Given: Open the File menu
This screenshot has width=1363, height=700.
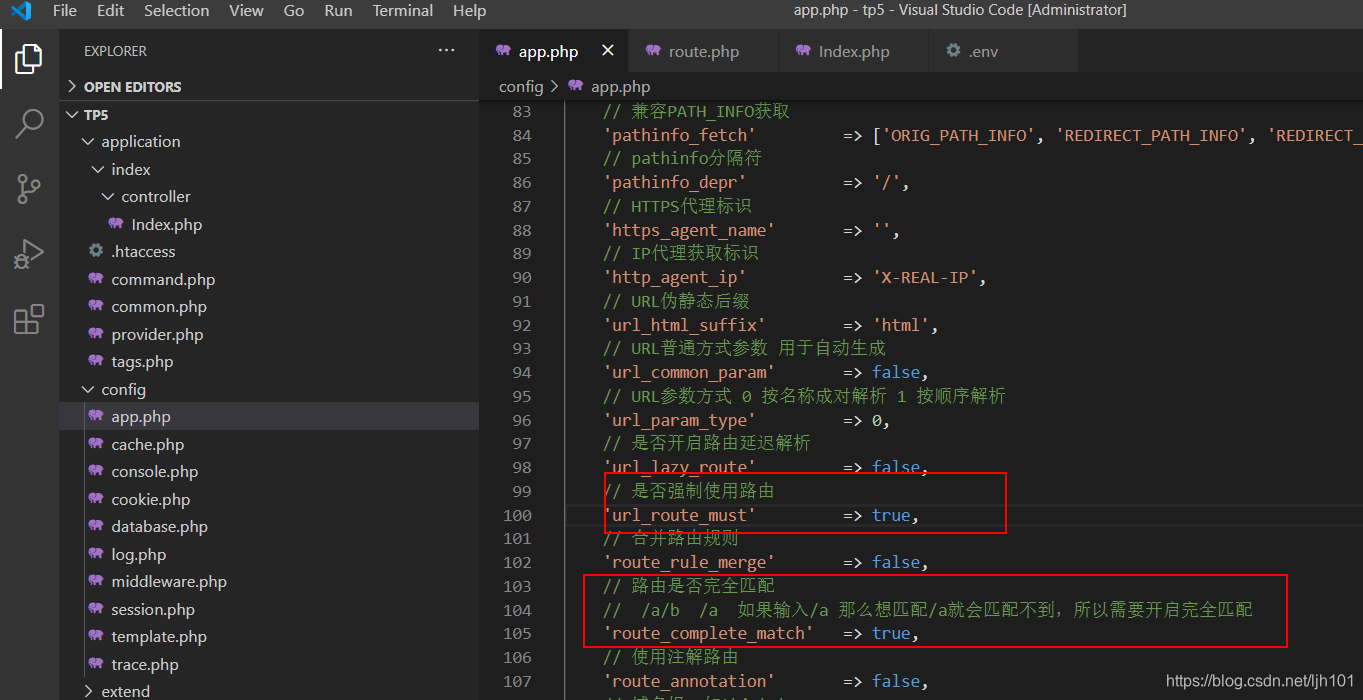Looking at the screenshot, I should tap(65, 11).
